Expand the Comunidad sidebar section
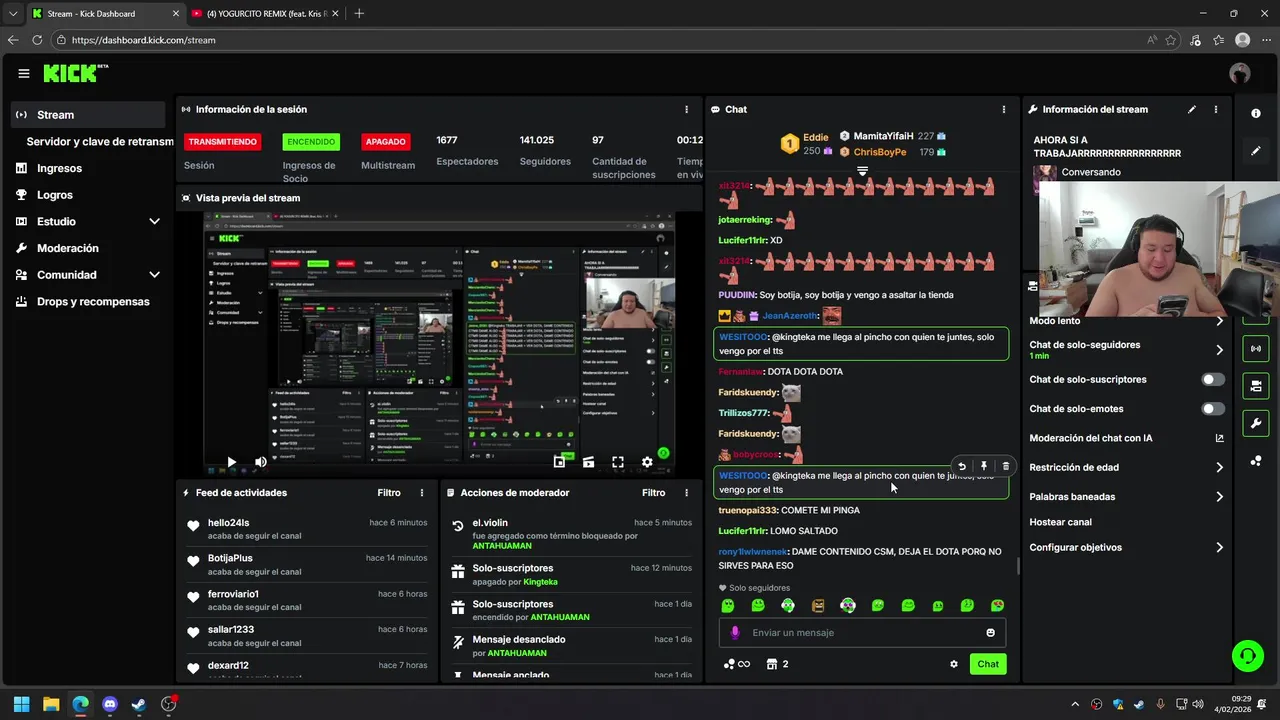The image size is (1280, 720). [x=154, y=275]
